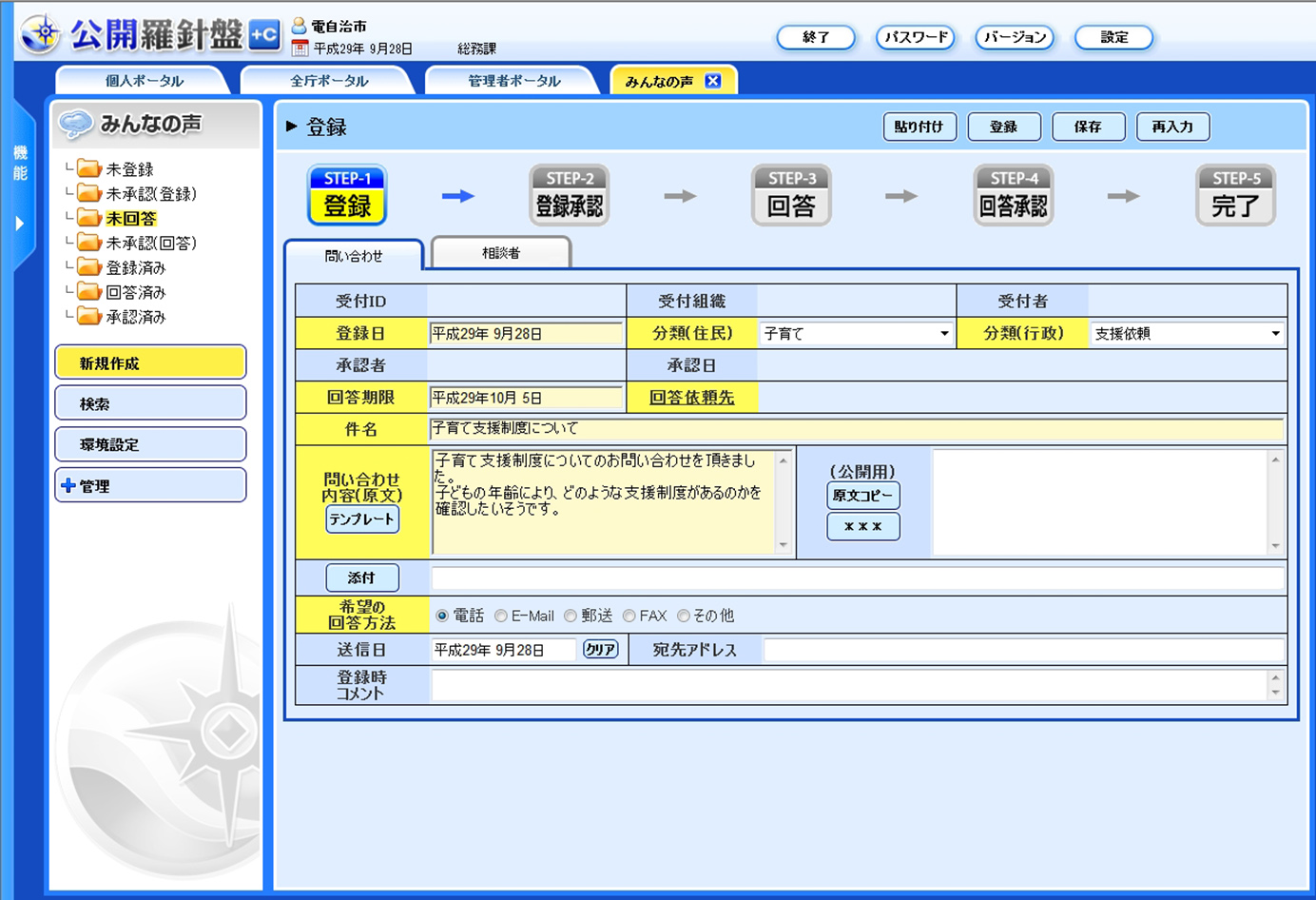Select the 相談者 tab

[x=501, y=253]
